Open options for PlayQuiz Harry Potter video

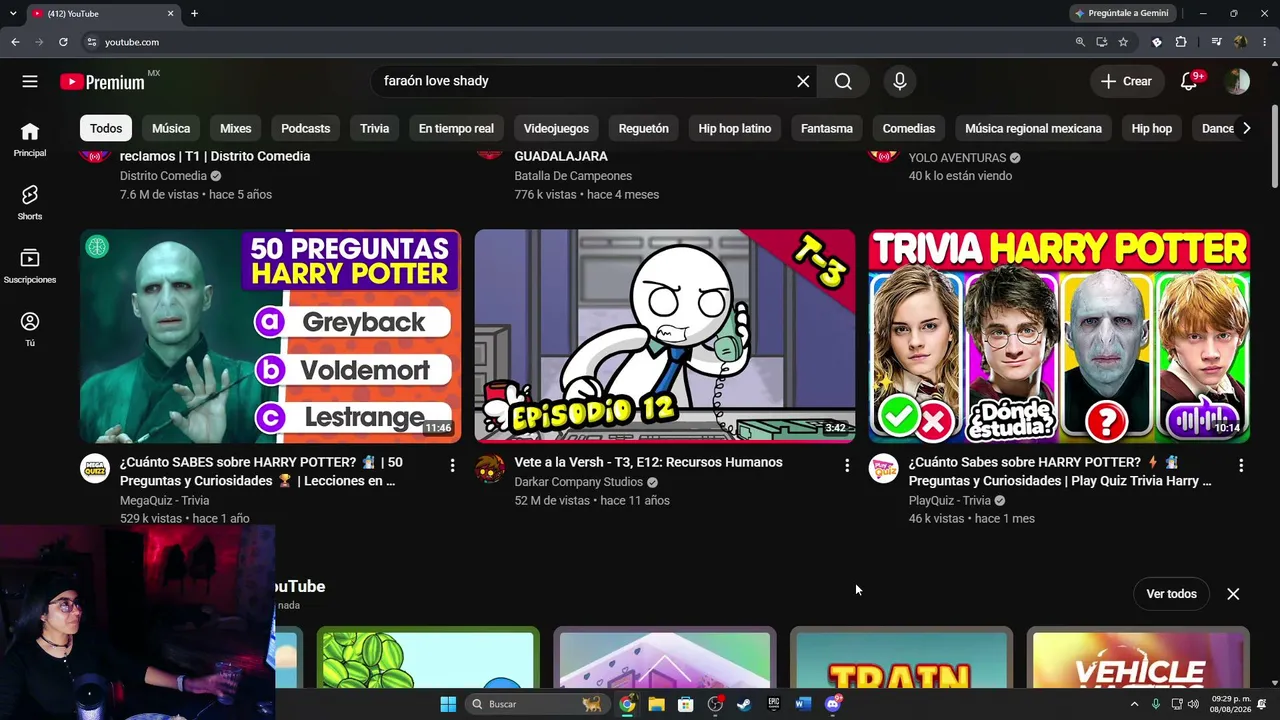tap(1240, 465)
